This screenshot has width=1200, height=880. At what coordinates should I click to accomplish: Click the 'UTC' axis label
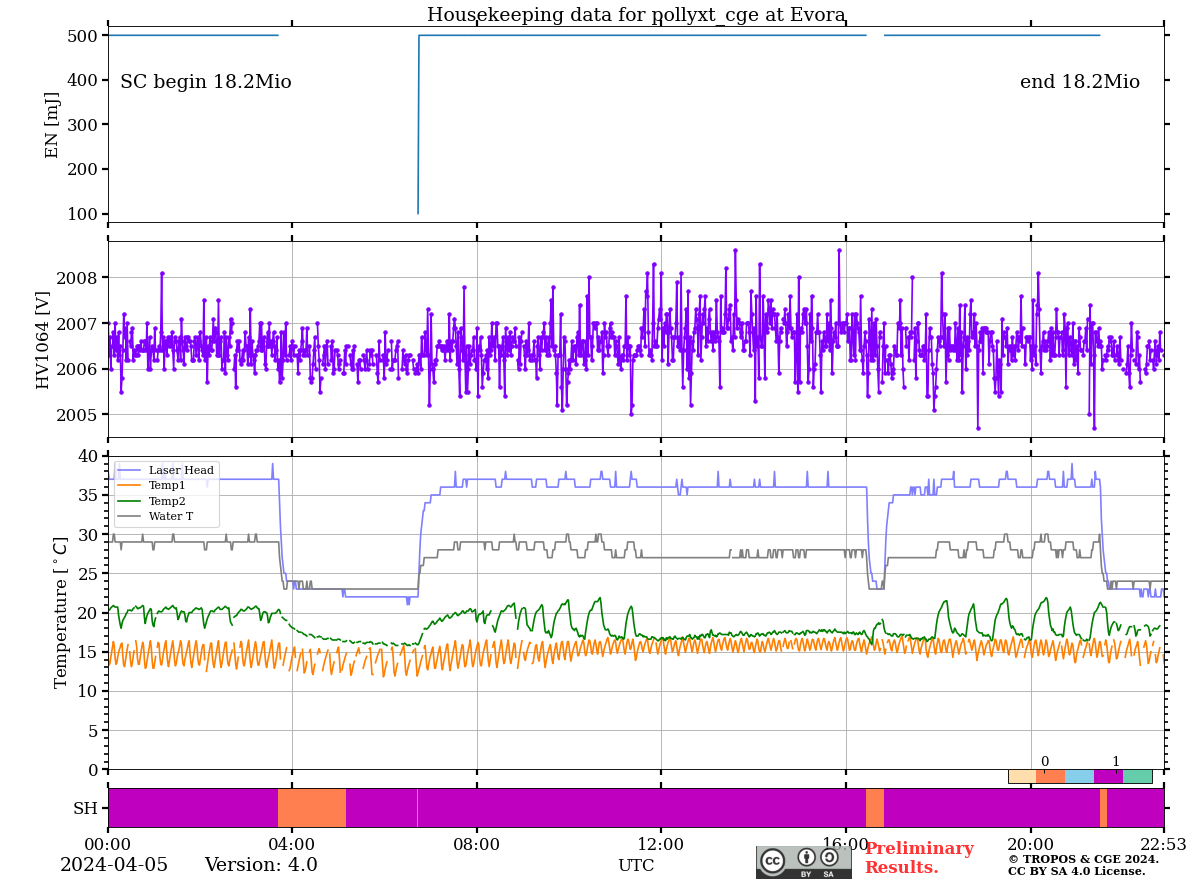pos(636,866)
